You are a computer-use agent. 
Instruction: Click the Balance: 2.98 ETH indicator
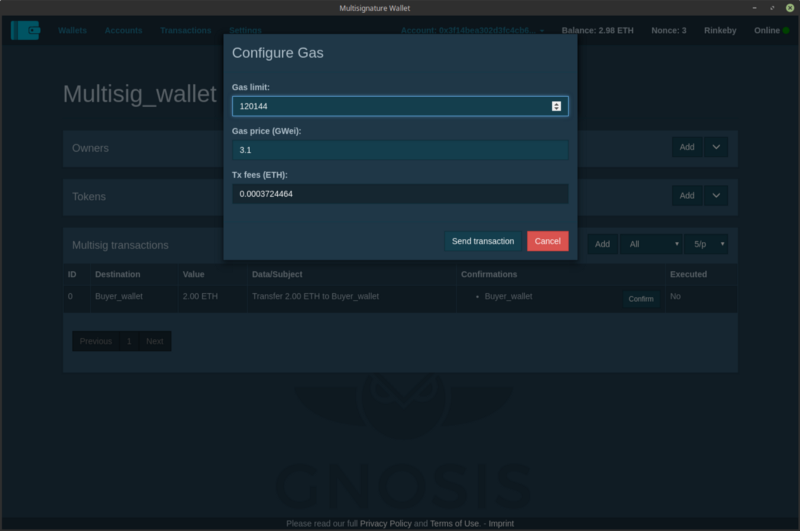[x=597, y=31]
